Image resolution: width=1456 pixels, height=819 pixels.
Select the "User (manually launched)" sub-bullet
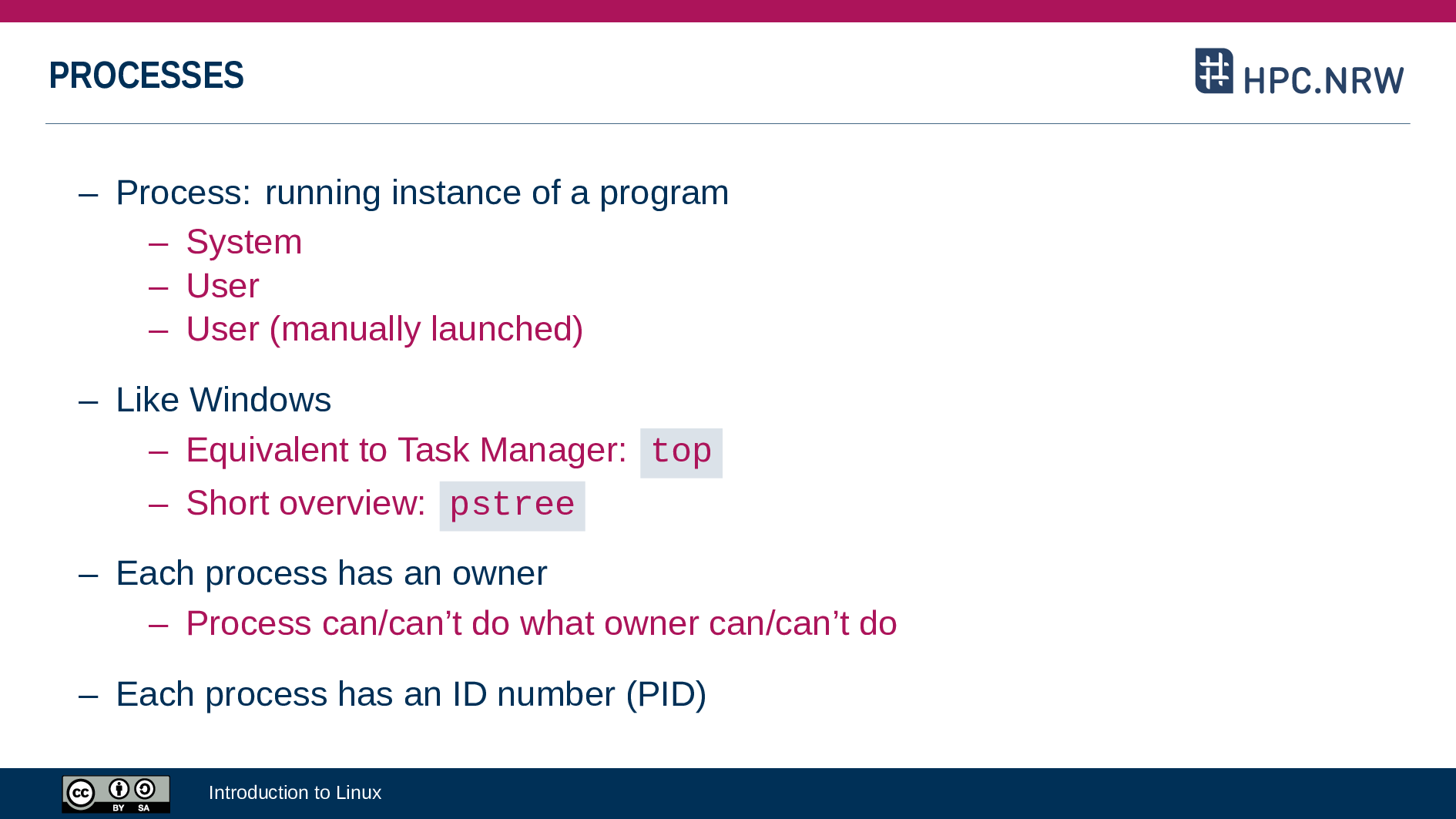(384, 329)
